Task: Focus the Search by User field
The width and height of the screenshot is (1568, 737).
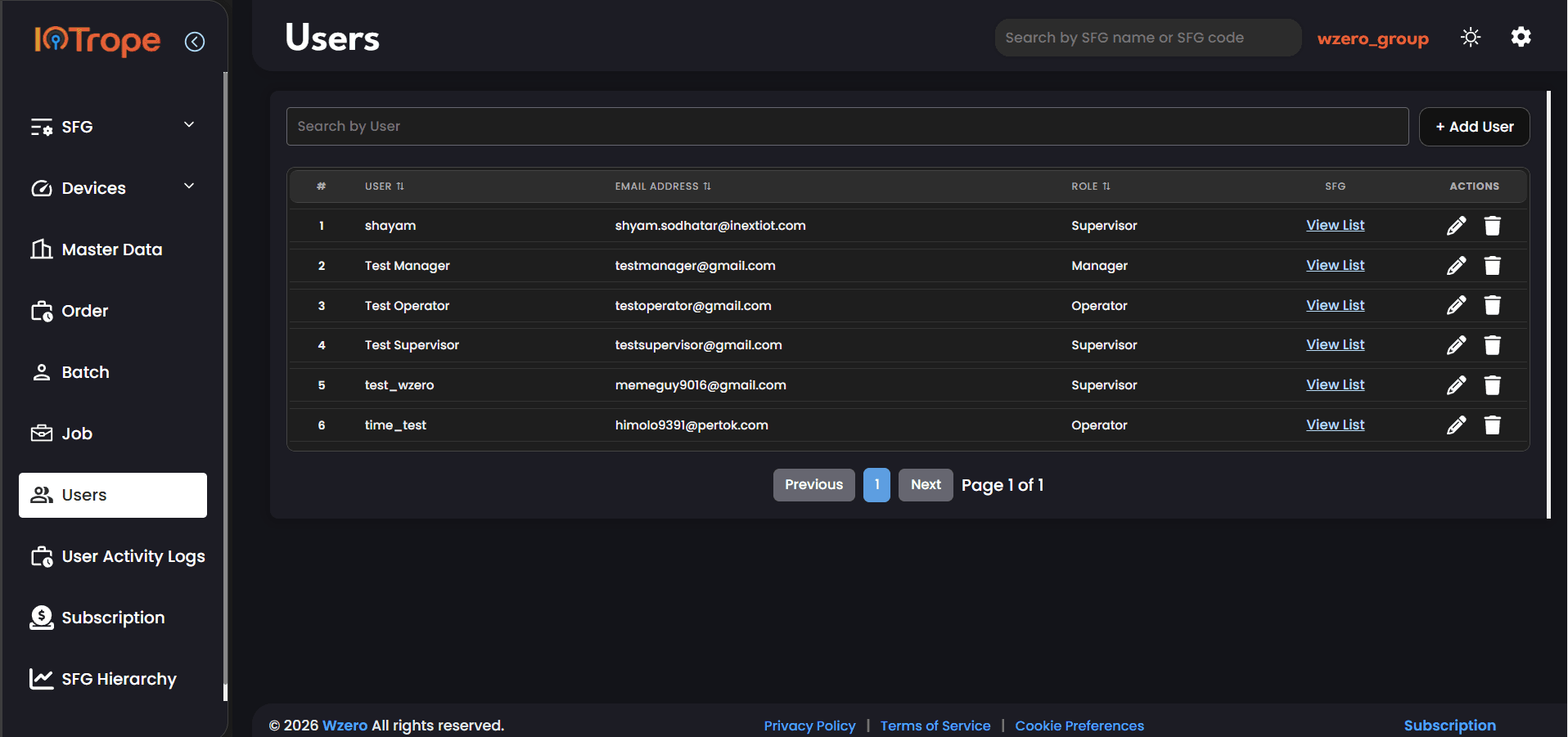Action: [x=847, y=127]
